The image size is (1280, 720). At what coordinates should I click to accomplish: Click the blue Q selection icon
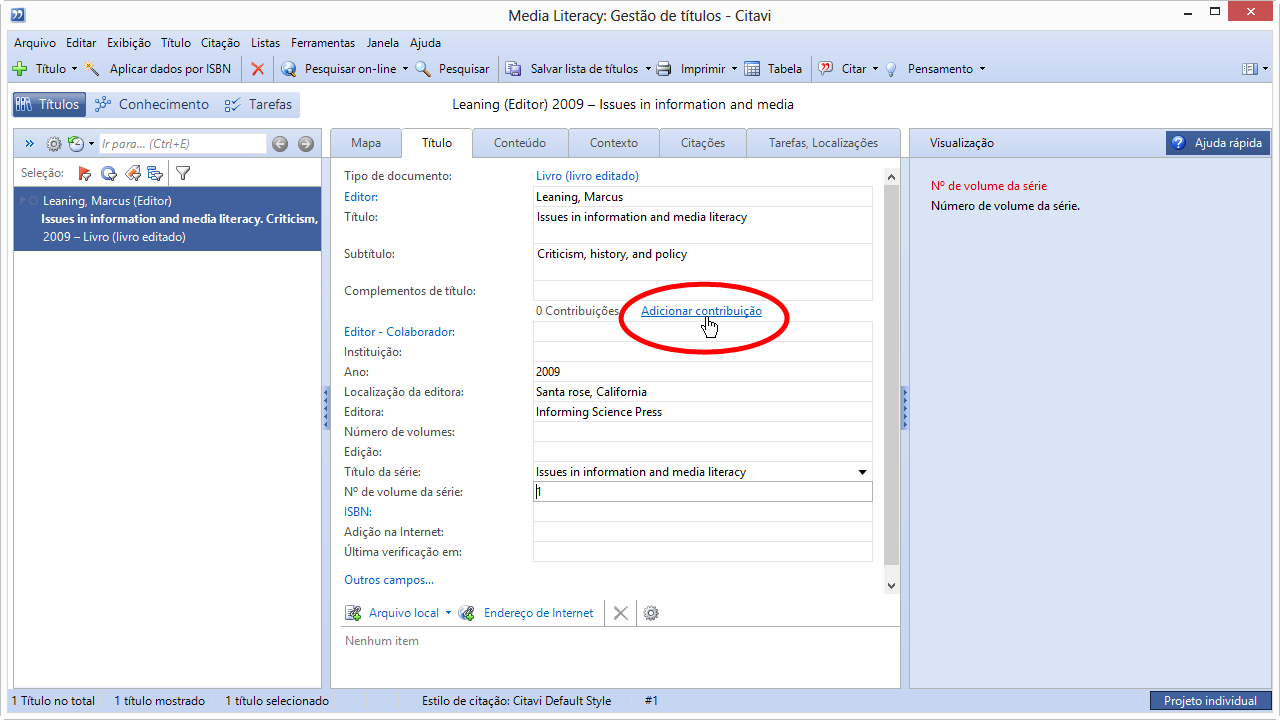pyautogui.click(x=108, y=173)
